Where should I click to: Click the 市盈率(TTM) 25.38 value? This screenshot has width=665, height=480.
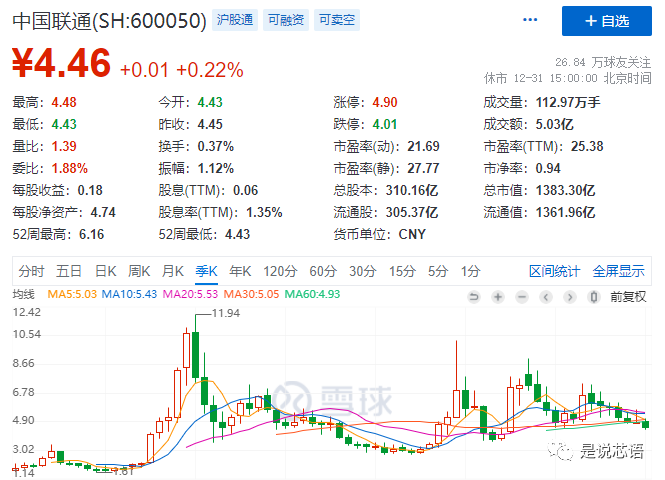(x=587, y=146)
